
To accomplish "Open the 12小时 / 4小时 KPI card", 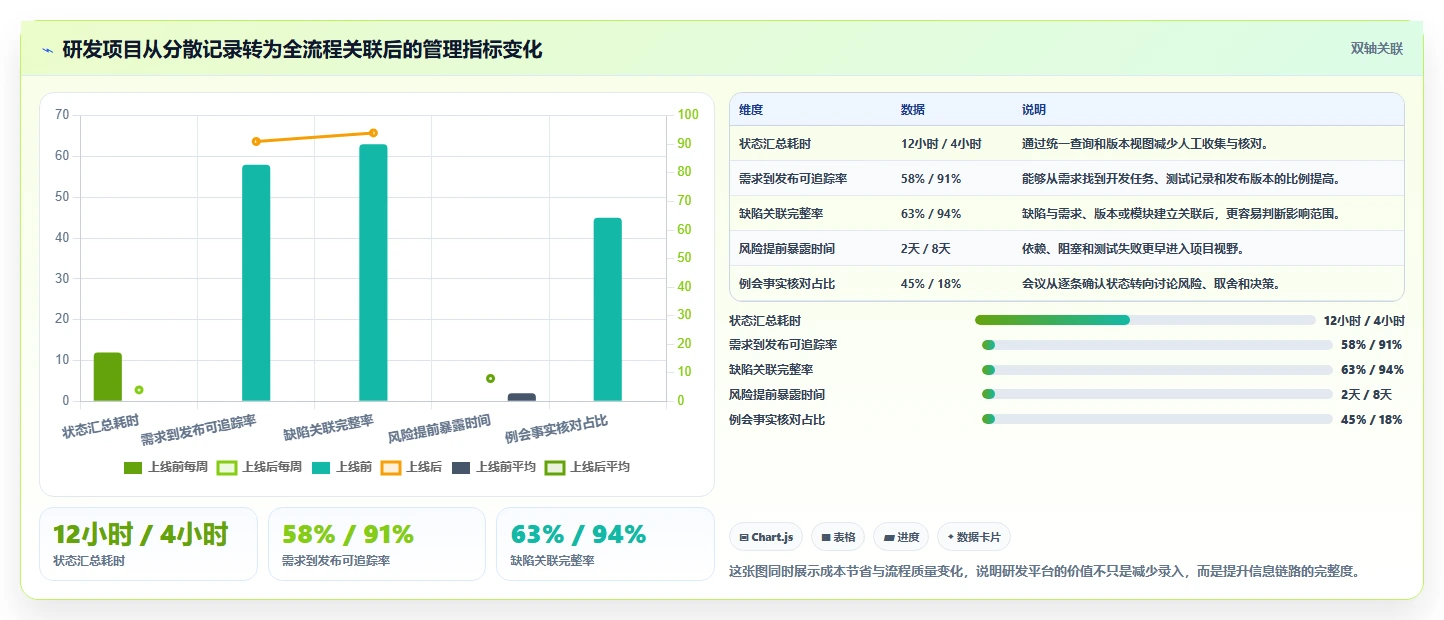I will click(x=148, y=544).
